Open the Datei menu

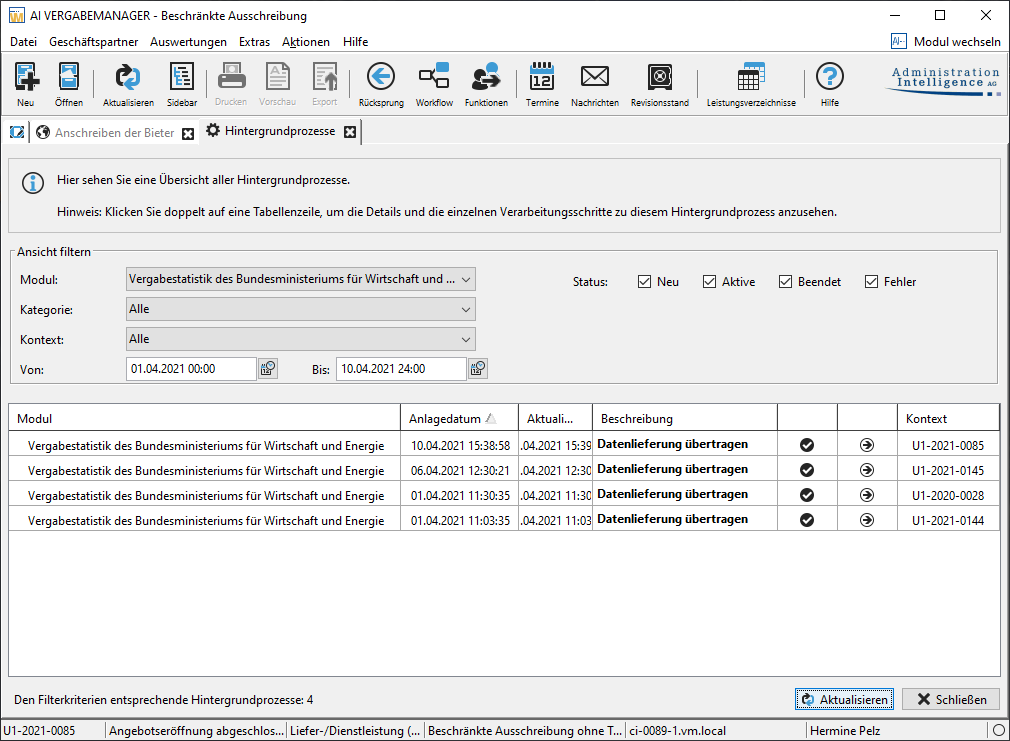coord(24,42)
